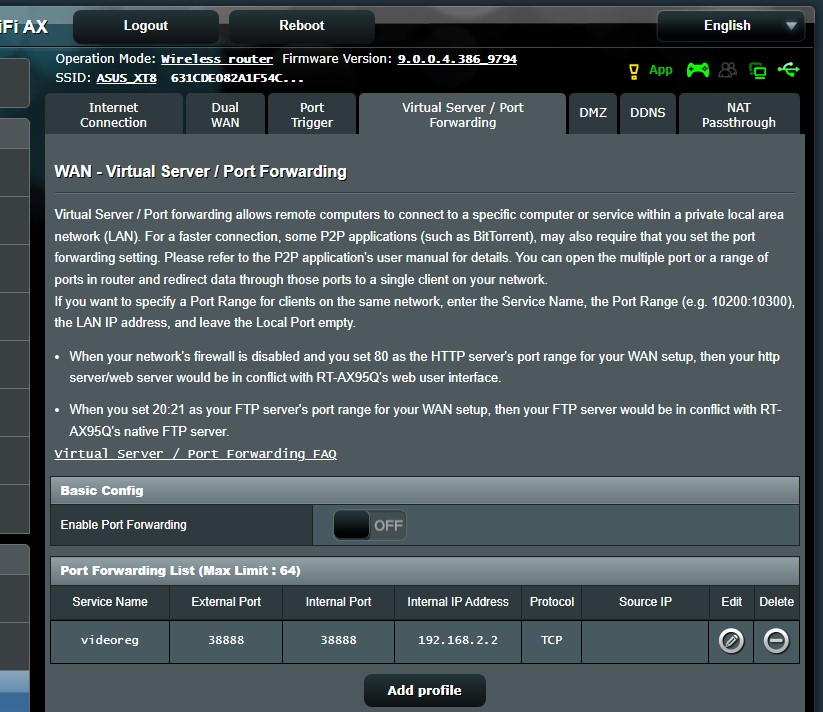Open the Game Boost controller icon
Screen dimensions: 823x712
pos(698,70)
